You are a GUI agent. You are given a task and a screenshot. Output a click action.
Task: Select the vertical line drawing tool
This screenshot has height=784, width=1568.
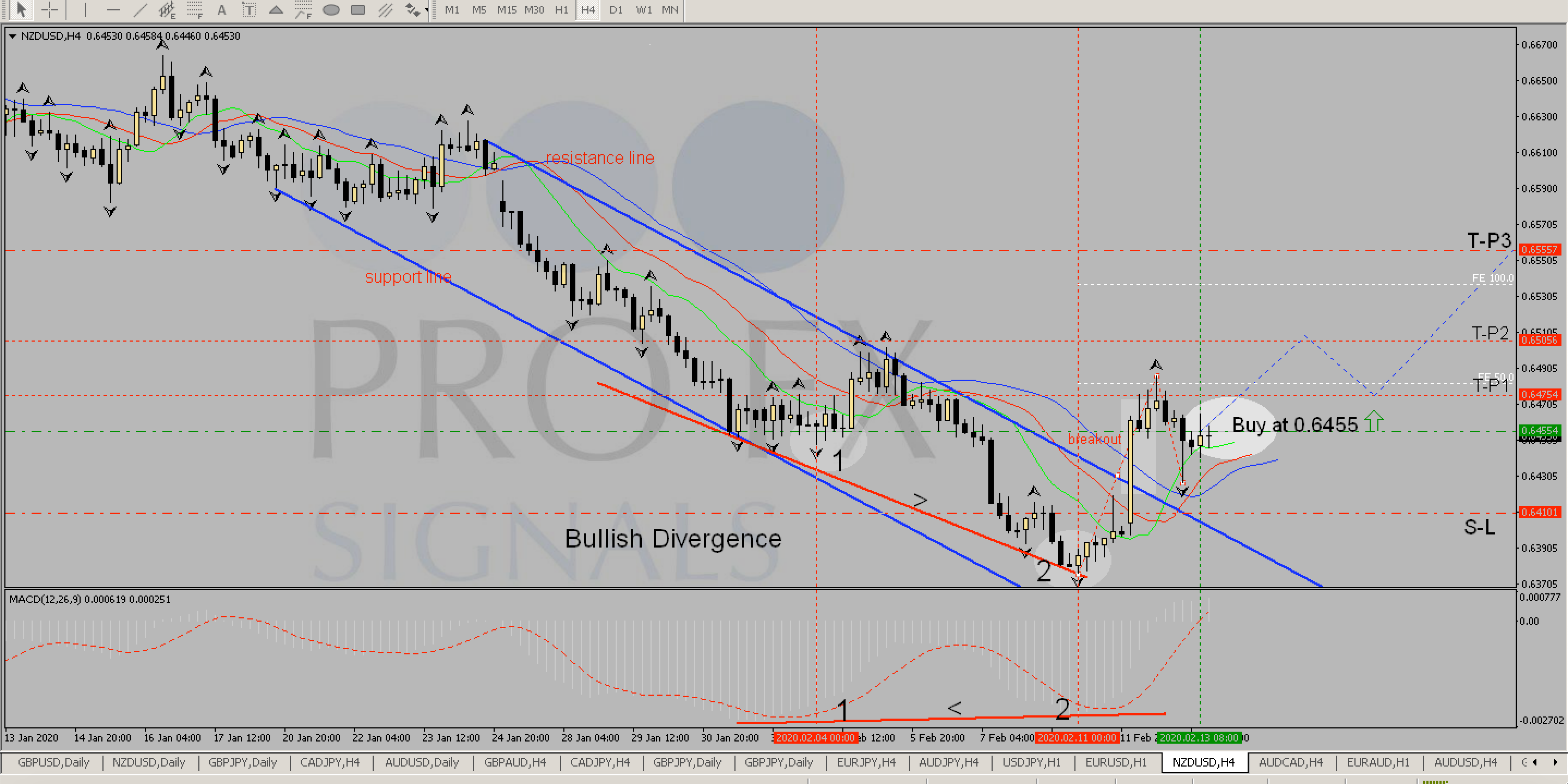[85, 10]
